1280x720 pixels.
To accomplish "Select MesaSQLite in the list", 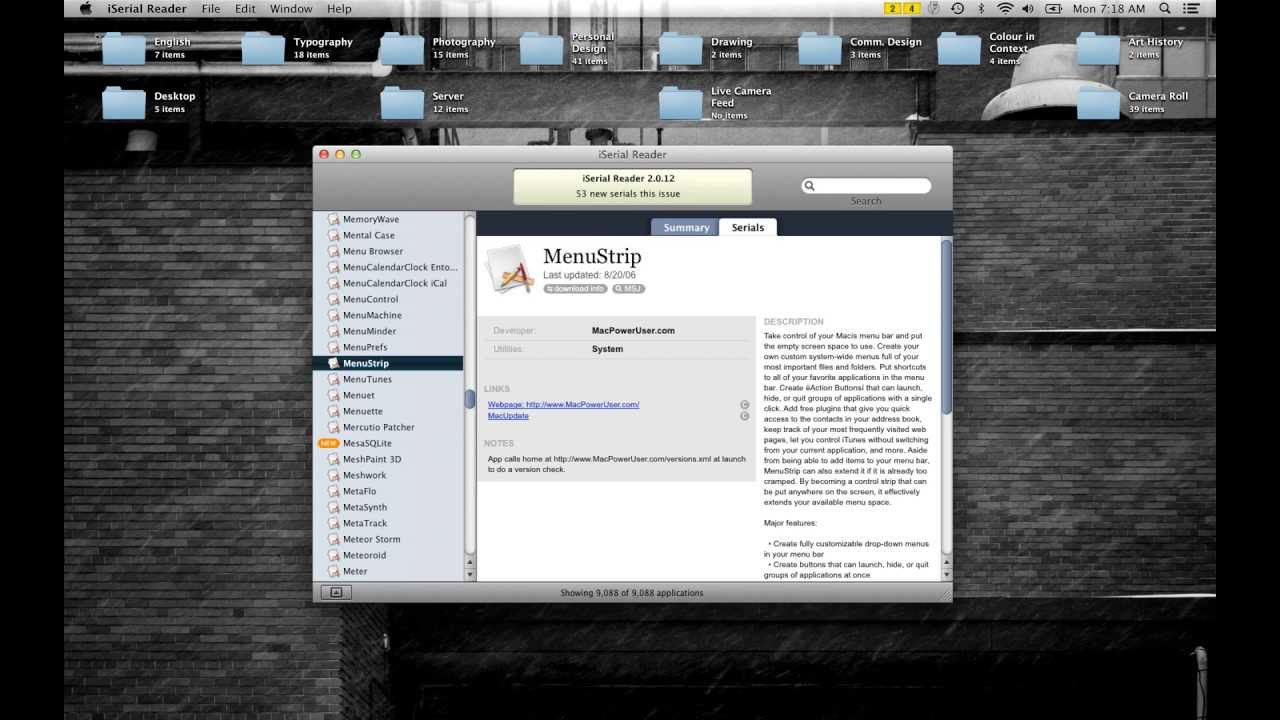I will point(388,443).
